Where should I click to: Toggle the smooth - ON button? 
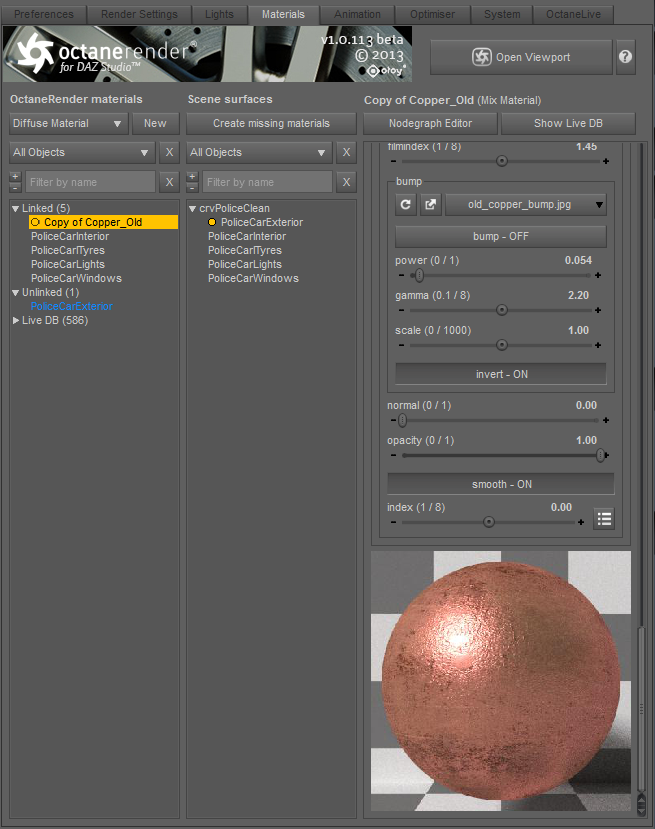[x=501, y=484]
